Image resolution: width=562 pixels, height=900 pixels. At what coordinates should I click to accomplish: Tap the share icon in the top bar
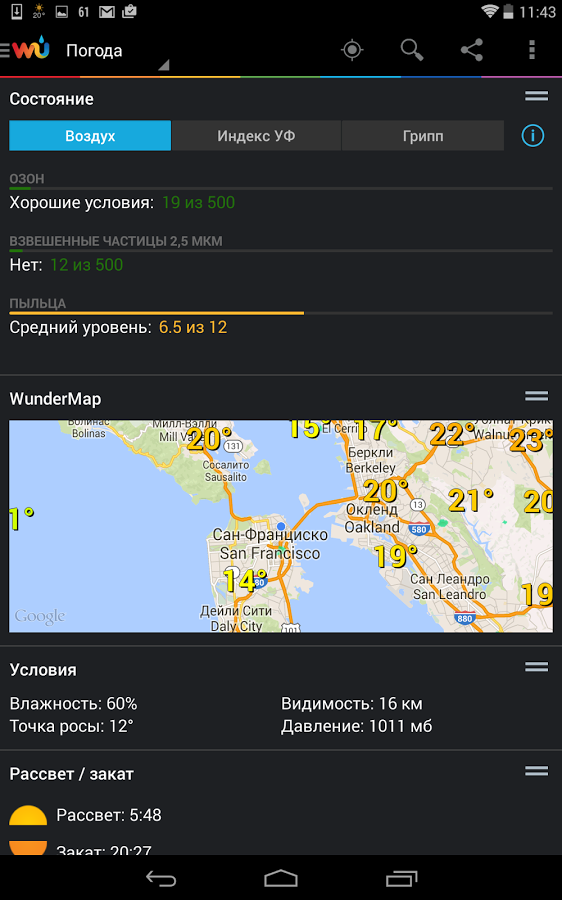(x=472, y=50)
